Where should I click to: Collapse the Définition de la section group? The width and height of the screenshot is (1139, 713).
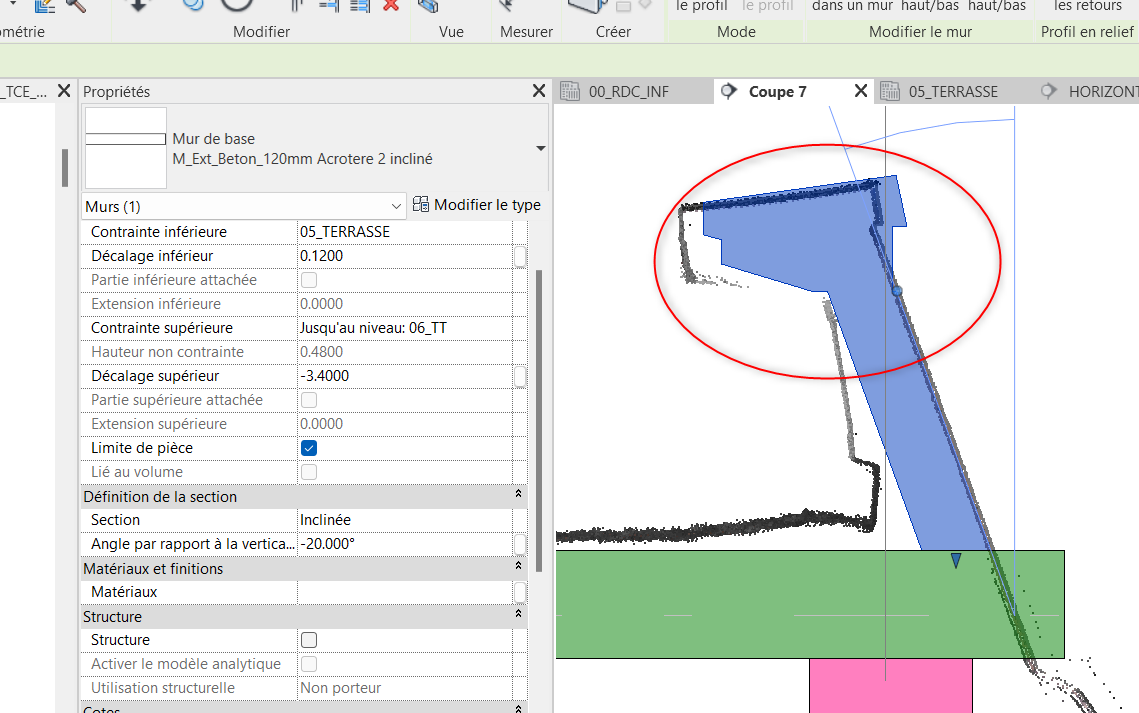coord(518,496)
